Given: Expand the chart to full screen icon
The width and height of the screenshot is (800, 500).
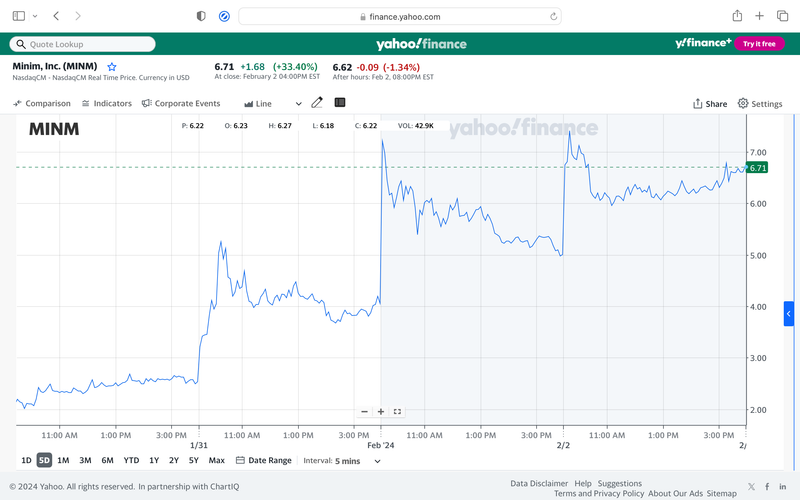Looking at the screenshot, I should 397,412.
